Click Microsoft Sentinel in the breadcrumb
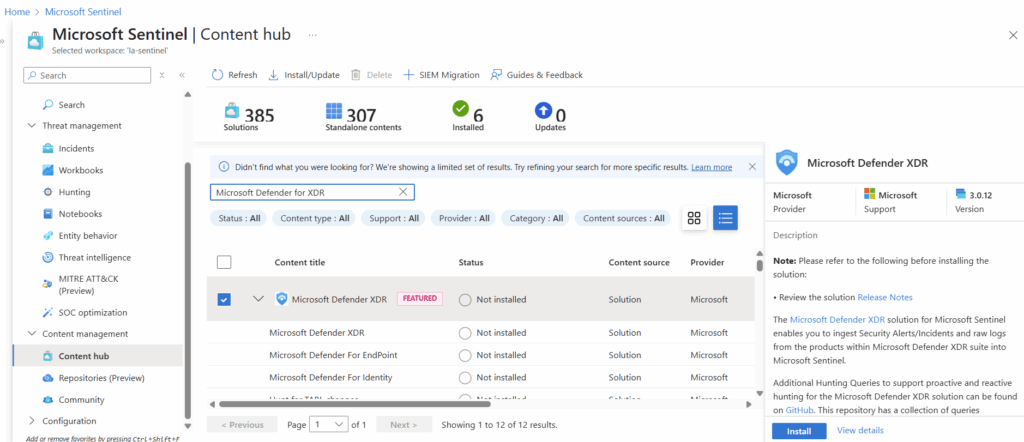 tap(83, 12)
